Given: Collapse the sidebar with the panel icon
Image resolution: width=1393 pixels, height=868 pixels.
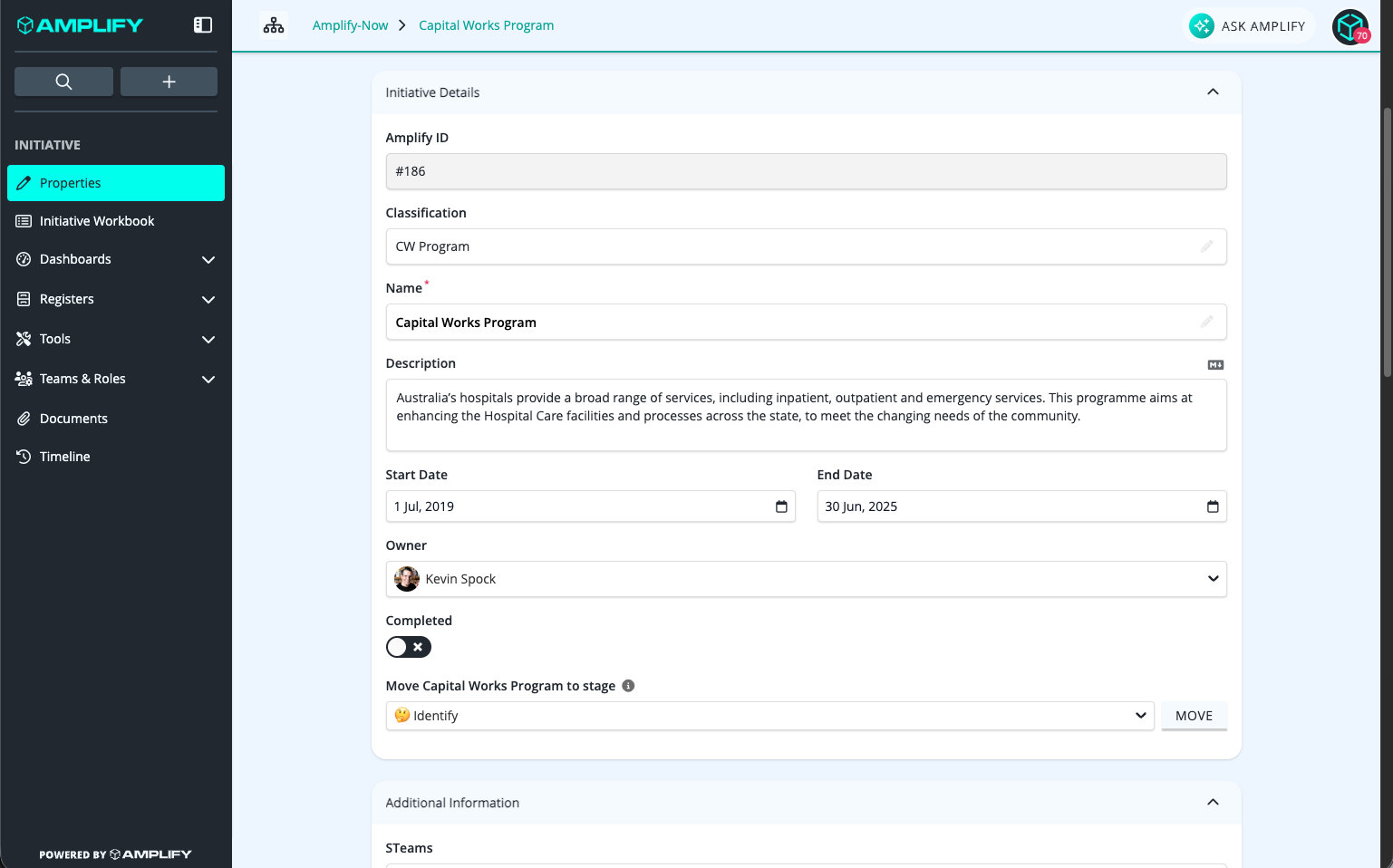Looking at the screenshot, I should (203, 25).
